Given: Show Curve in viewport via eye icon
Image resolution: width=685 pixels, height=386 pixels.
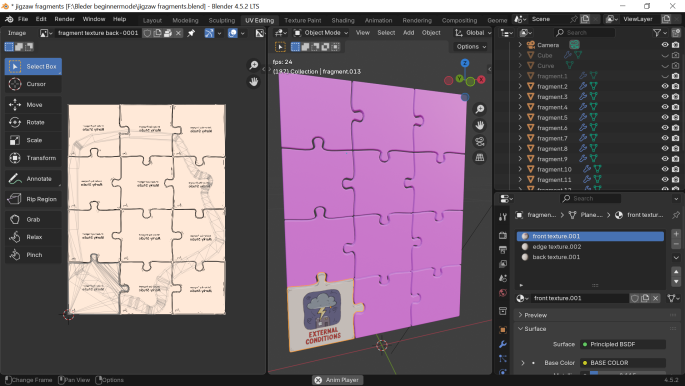Looking at the screenshot, I should 665,66.
